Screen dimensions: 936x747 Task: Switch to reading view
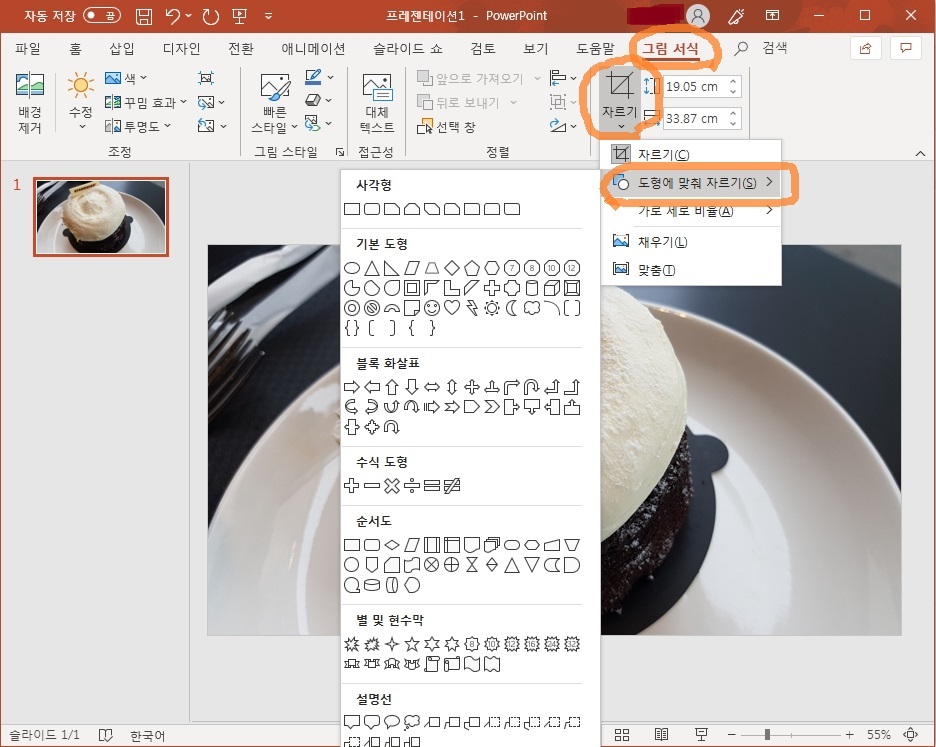pyautogui.click(x=661, y=734)
